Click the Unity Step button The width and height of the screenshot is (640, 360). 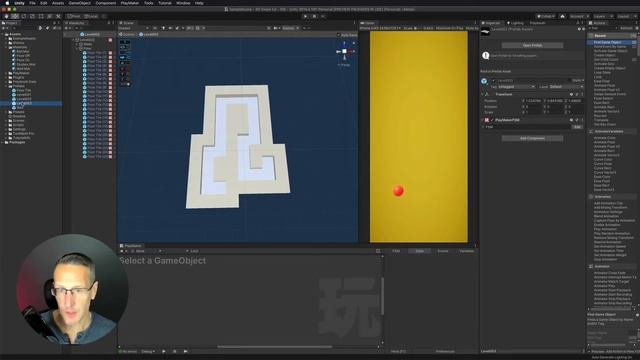[x=323, y=16]
